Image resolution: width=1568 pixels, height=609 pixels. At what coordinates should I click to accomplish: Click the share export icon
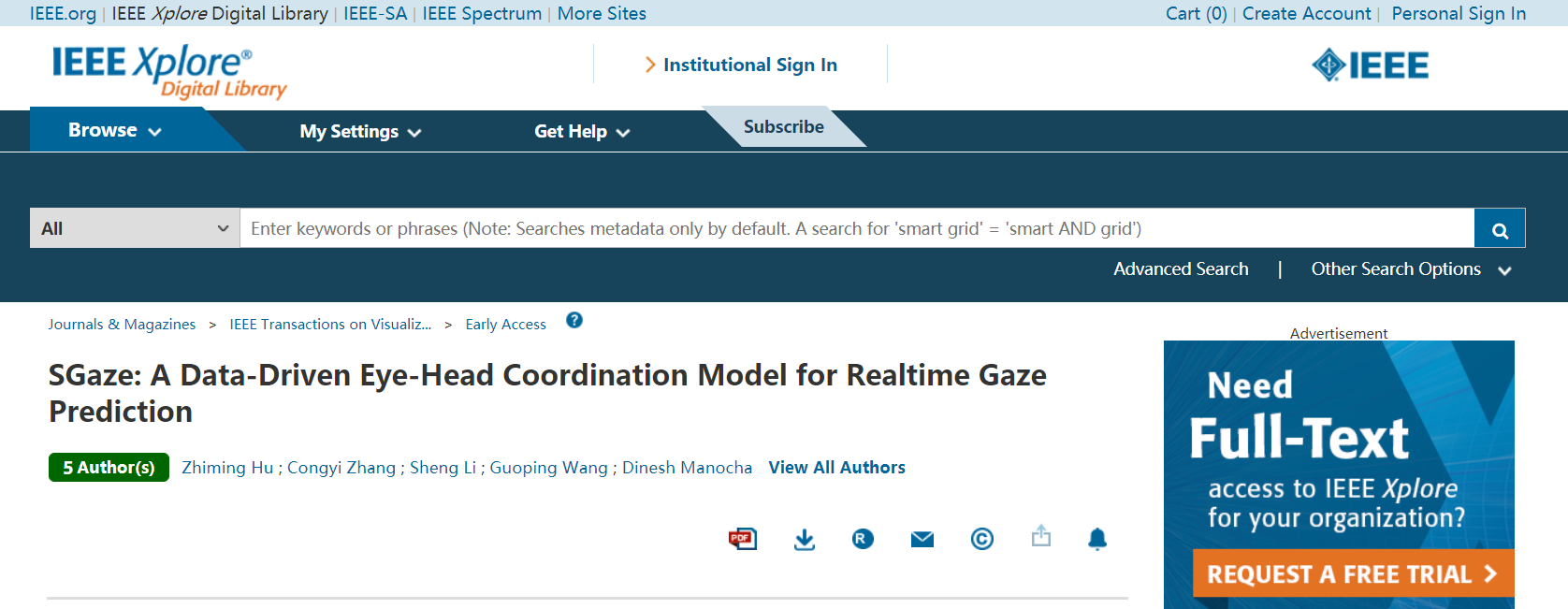(x=1041, y=537)
